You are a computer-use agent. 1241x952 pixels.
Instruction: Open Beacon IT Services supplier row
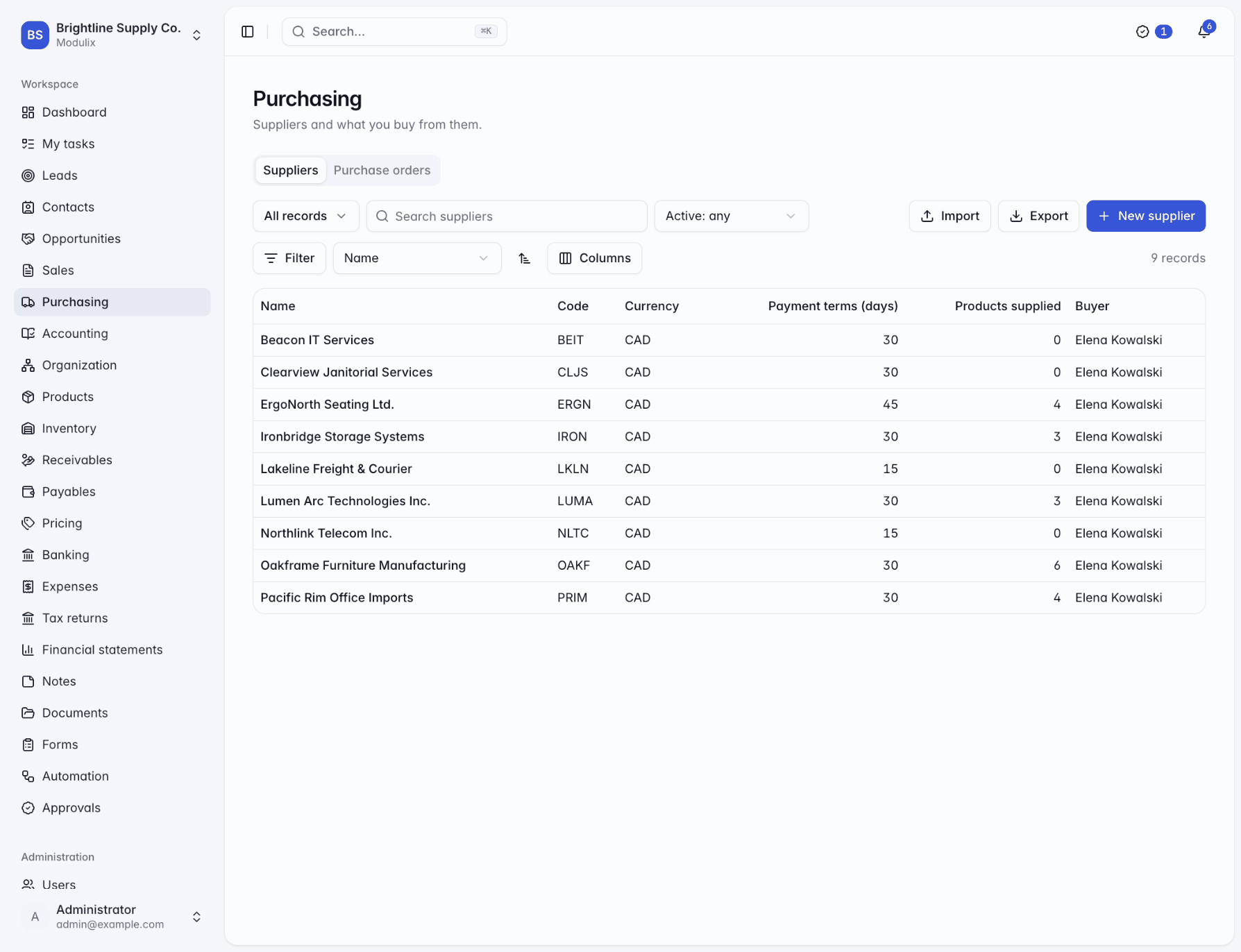(x=729, y=340)
